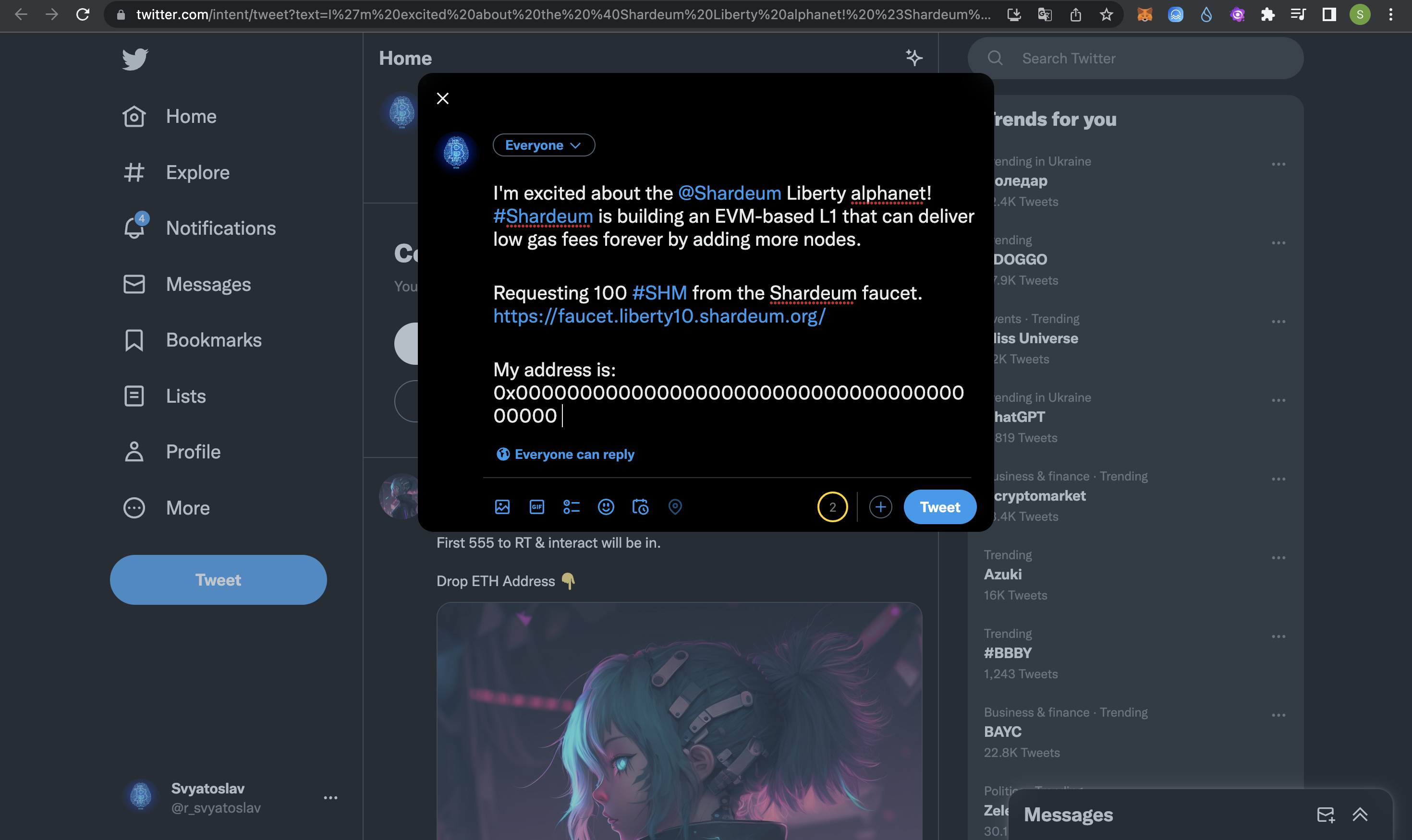Expand the Messages drawer chevrons

1360,815
